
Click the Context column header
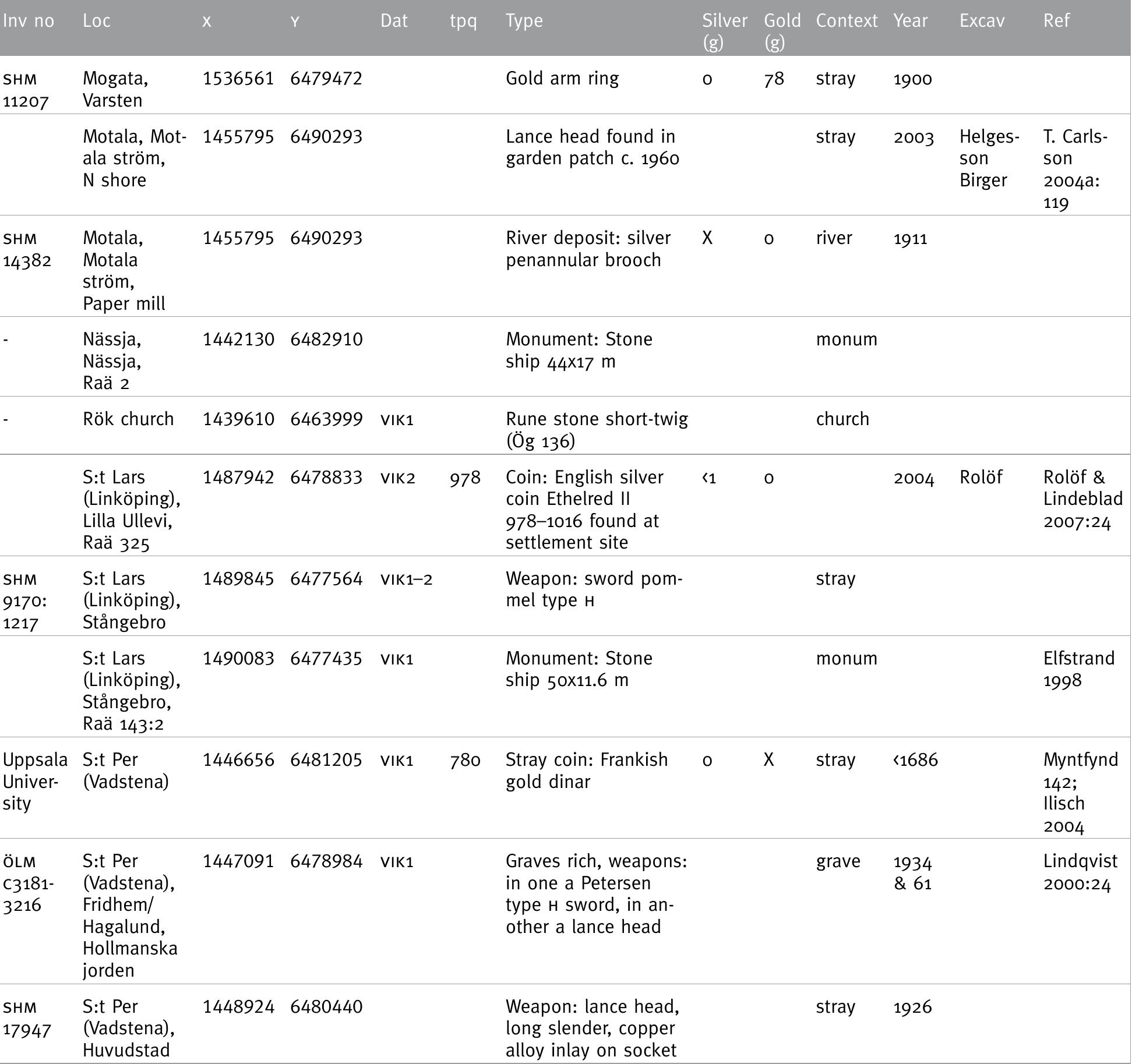pos(846,21)
